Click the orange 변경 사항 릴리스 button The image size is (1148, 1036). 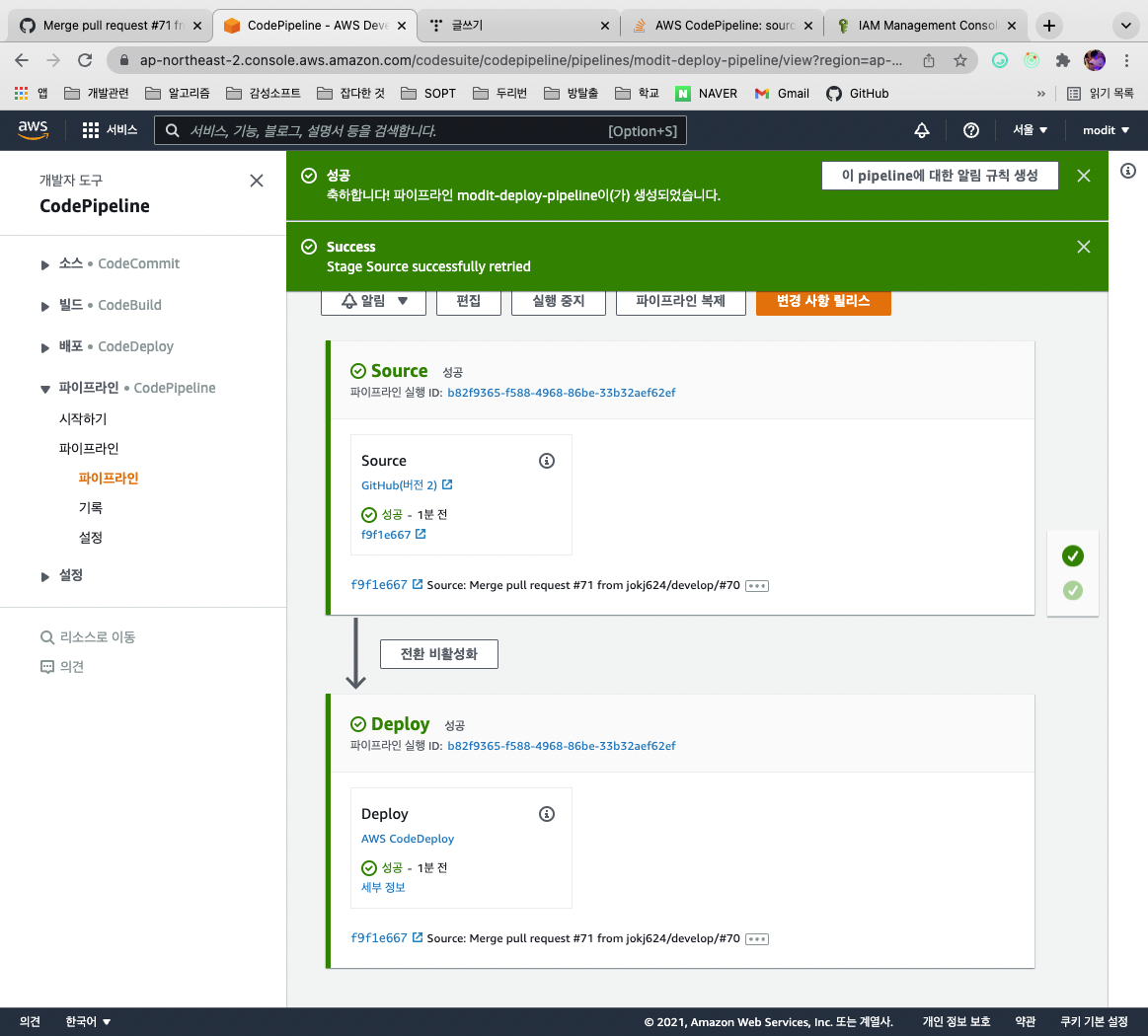click(x=823, y=301)
